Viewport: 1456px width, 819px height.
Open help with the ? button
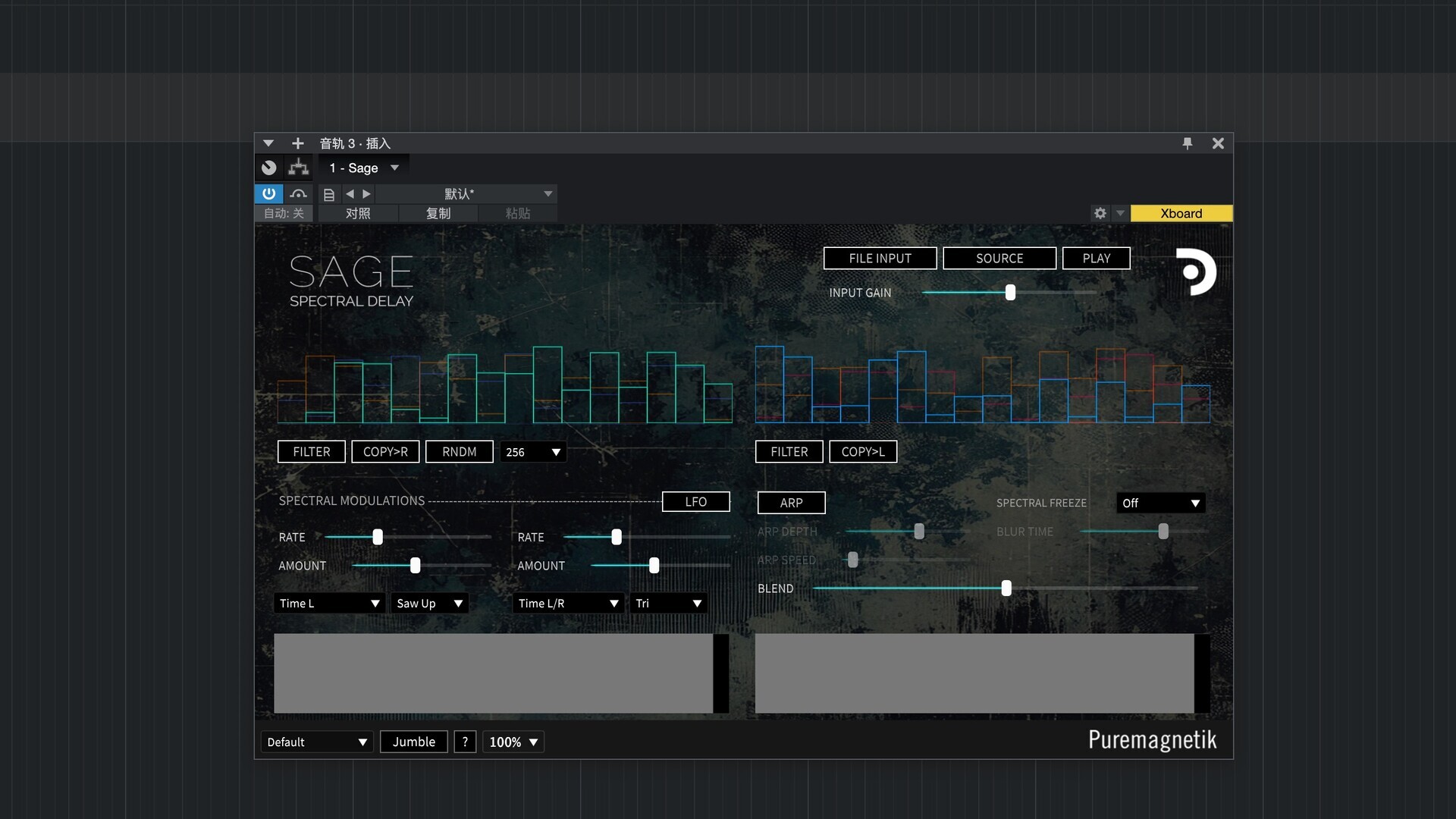[465, 742]
